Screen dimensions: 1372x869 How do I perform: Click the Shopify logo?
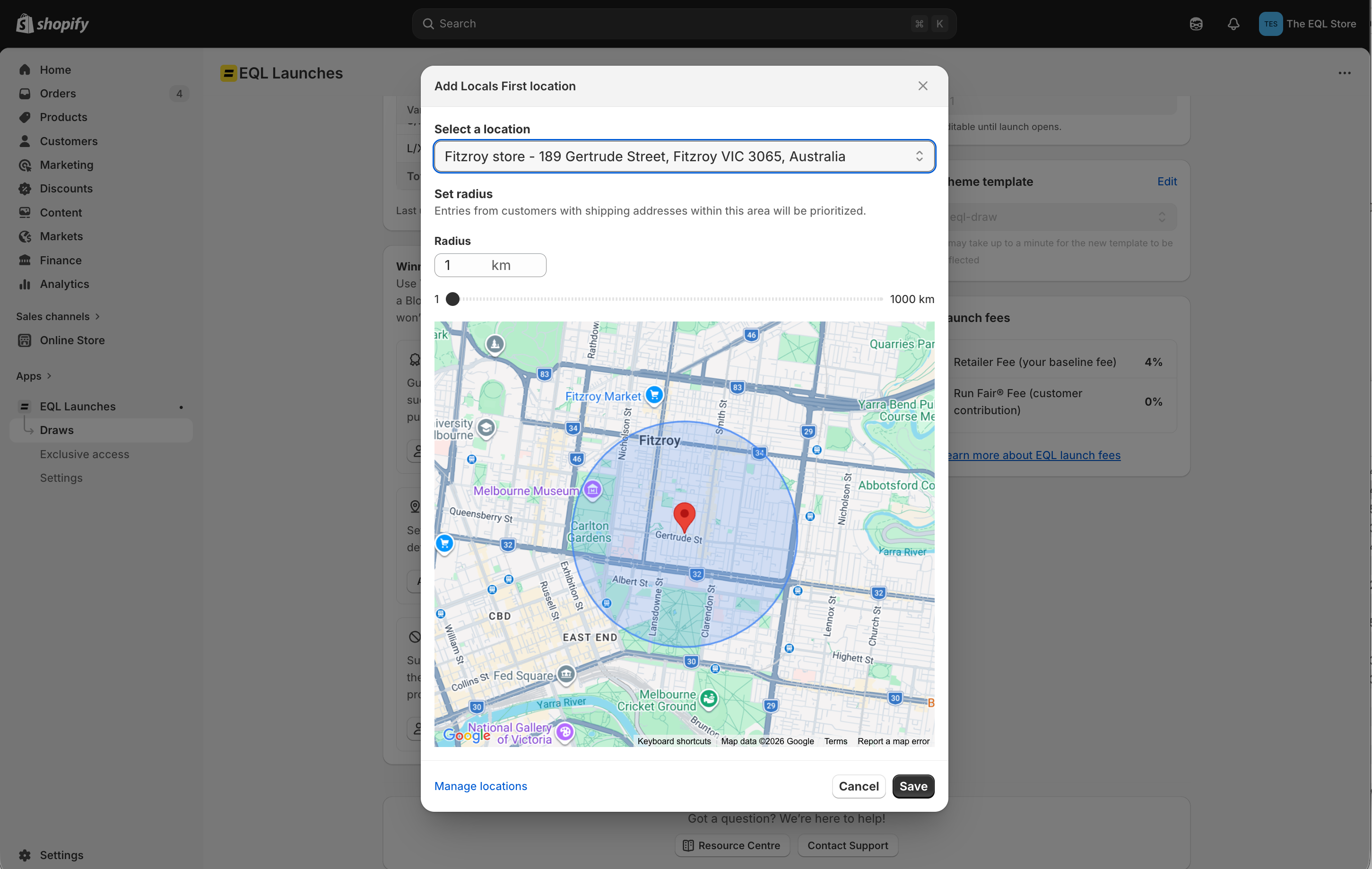[x=52, y=23]
